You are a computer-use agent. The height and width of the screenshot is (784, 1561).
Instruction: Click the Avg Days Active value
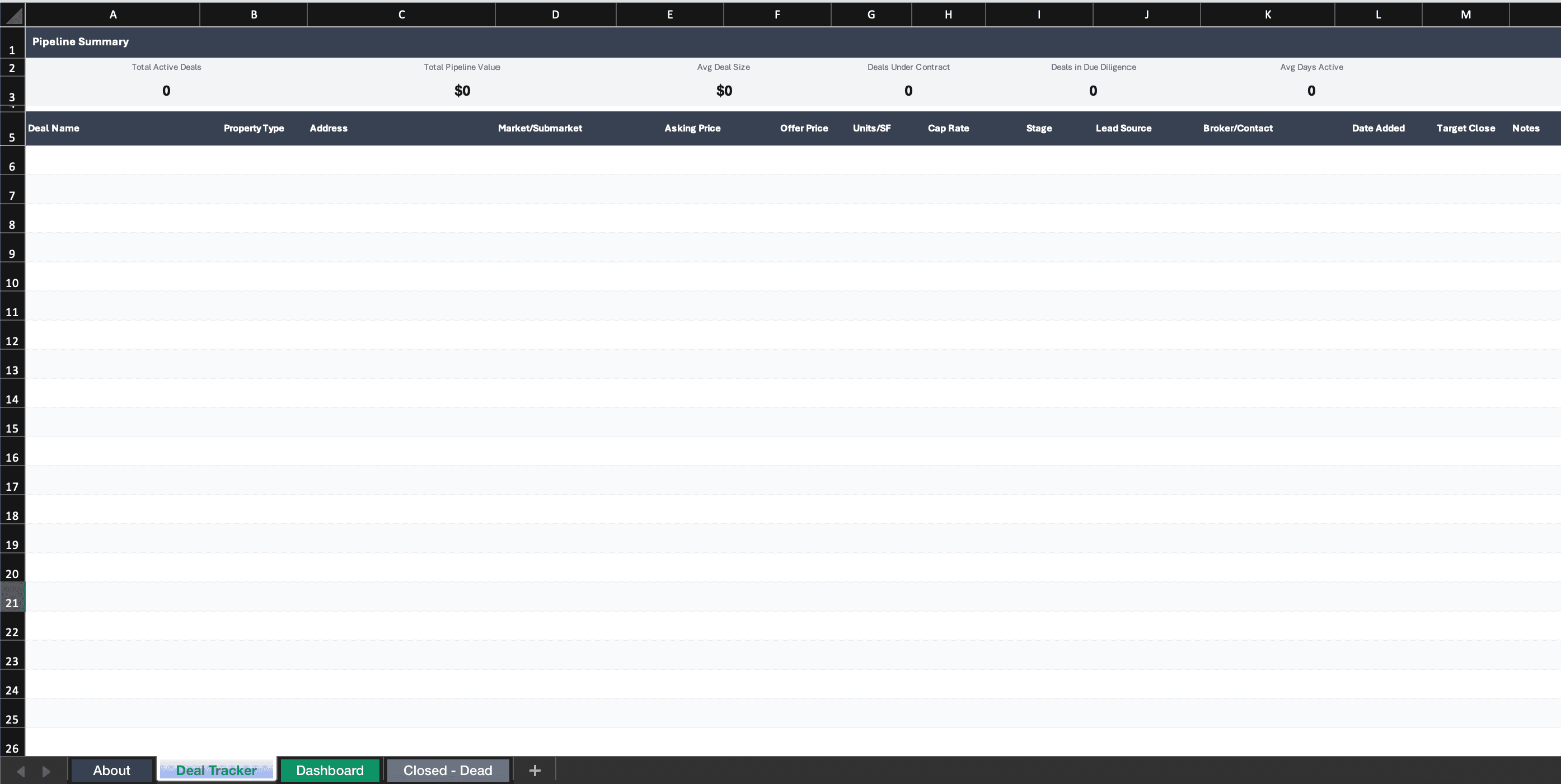[x=1311, y=90]
